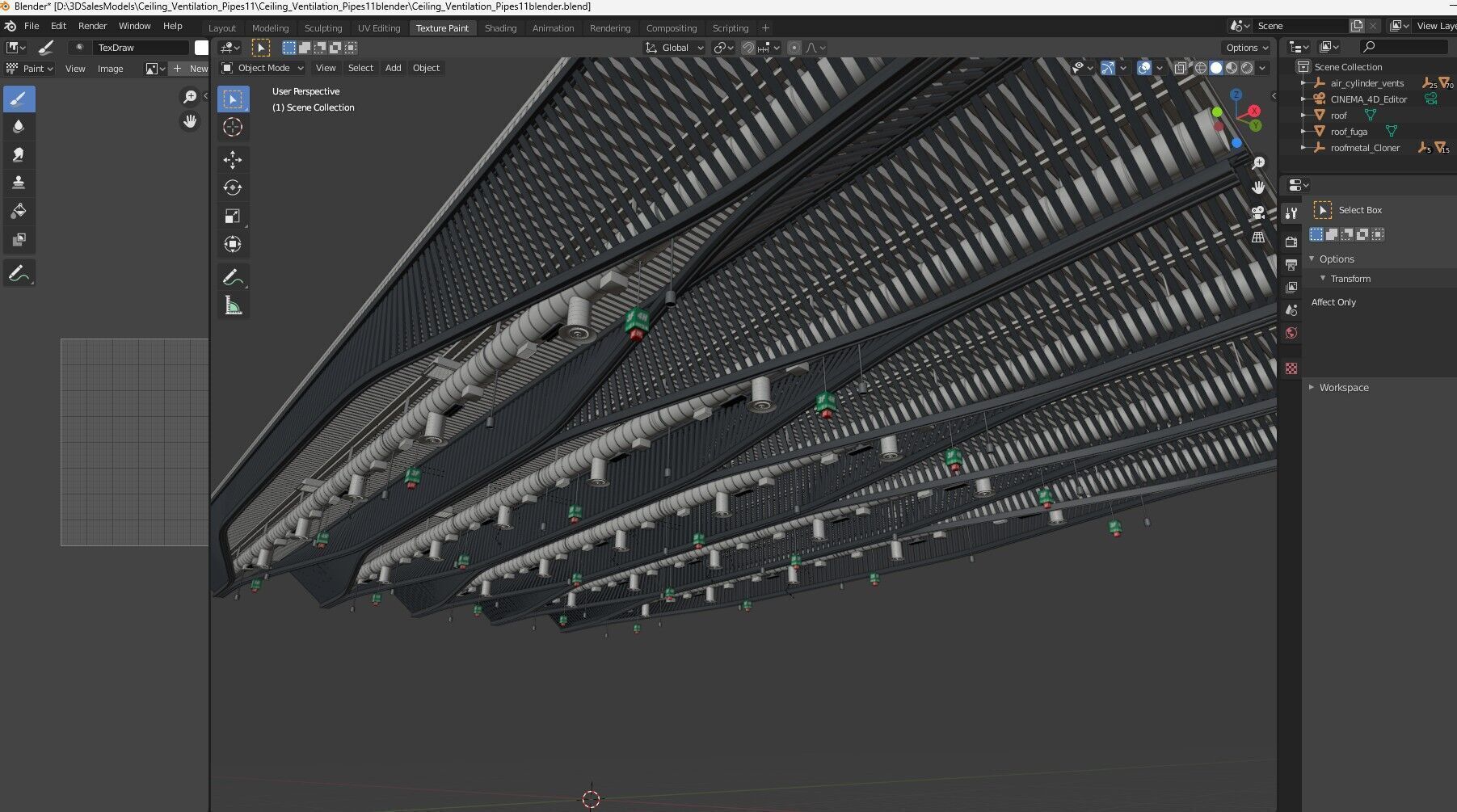Toggle proportional editing
The height and width of the screenshot is (812, 1457).
pyautogui.click(x=794, y=48)
